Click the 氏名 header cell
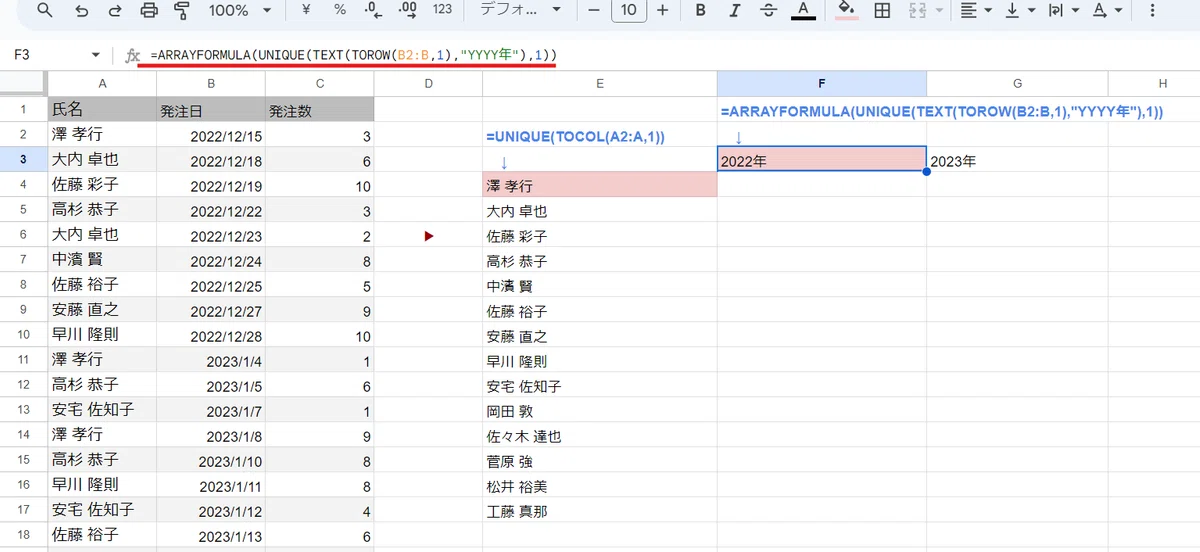 click(x=102, y=109)
